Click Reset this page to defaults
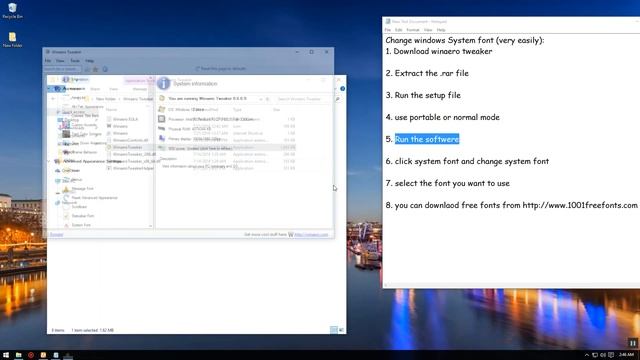The image size is (640, 360). point(221,69)
